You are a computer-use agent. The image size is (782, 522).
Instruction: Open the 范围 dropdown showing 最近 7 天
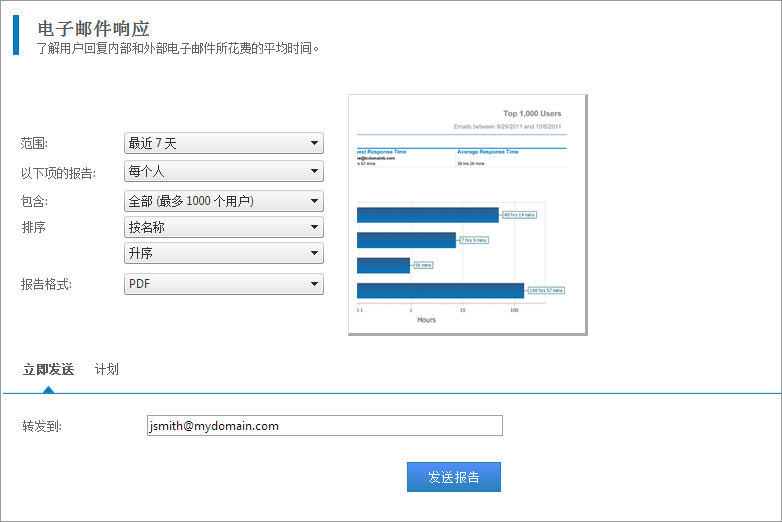(223, 143)
